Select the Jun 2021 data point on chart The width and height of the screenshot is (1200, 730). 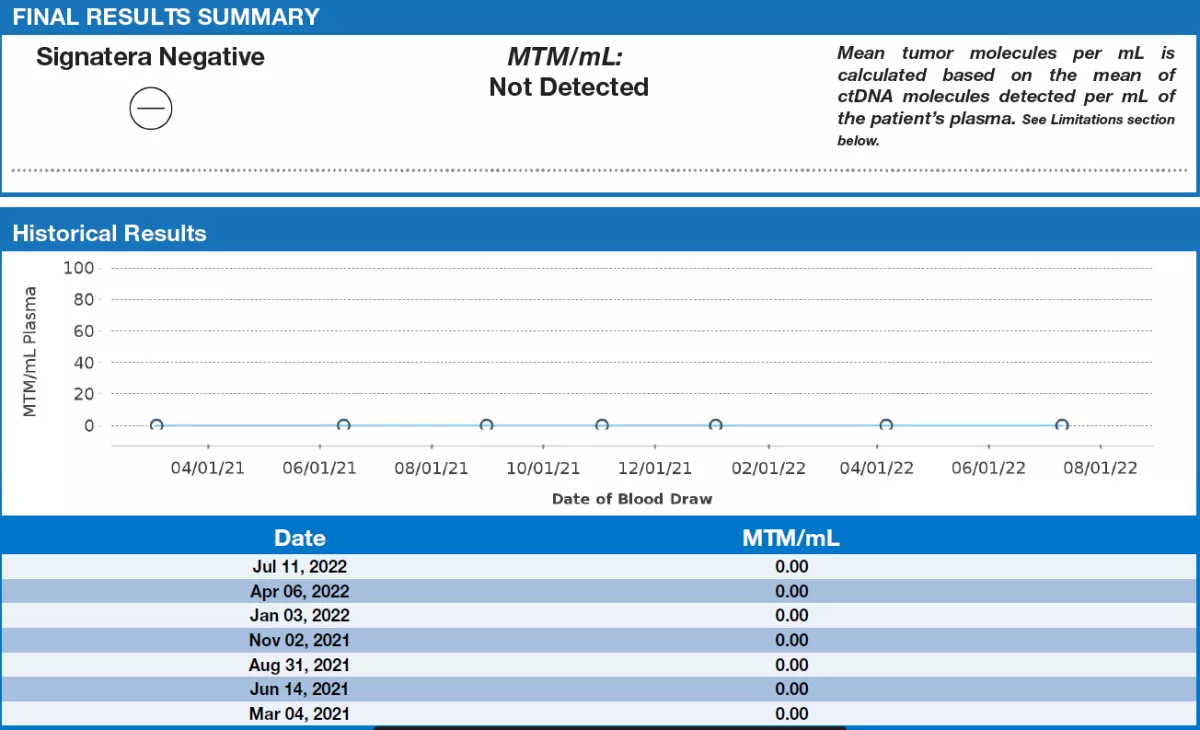(343, 425)
